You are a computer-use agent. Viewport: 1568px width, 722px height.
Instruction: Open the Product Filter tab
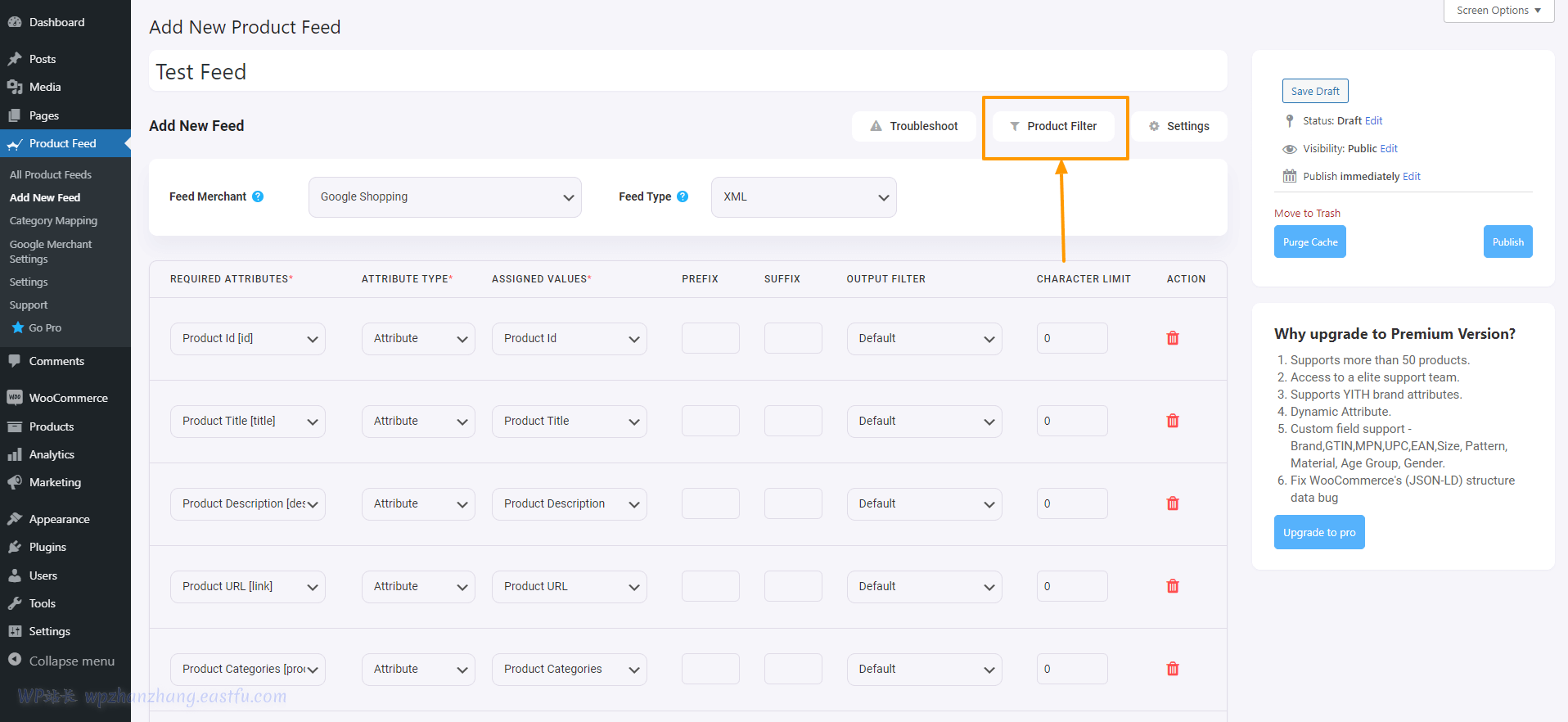pos(1053,126)
